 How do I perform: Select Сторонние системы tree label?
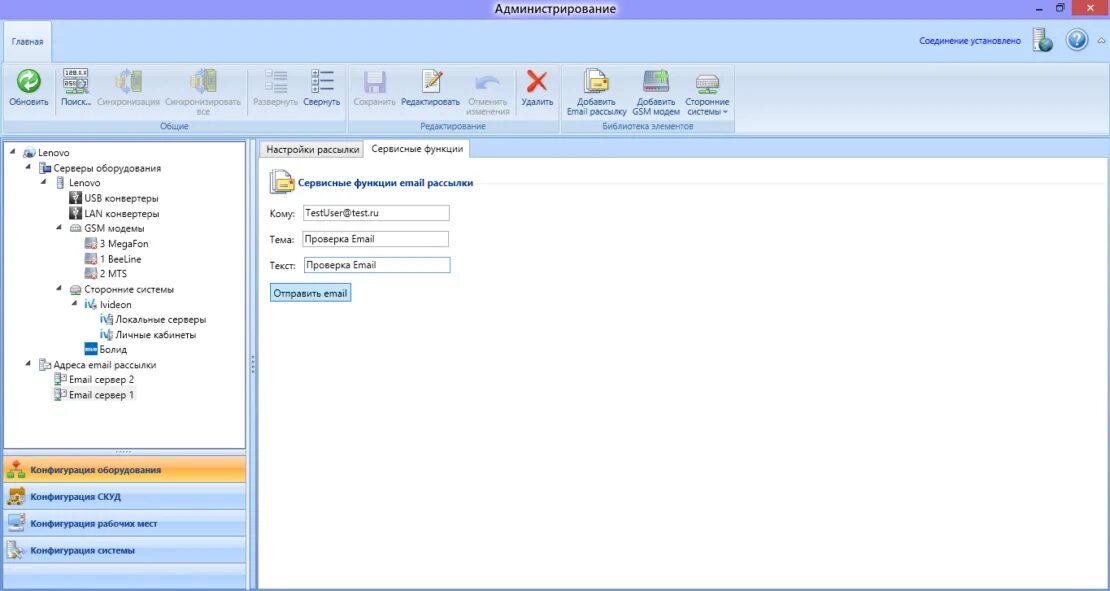pyautogui.click(x=129, y=289)
